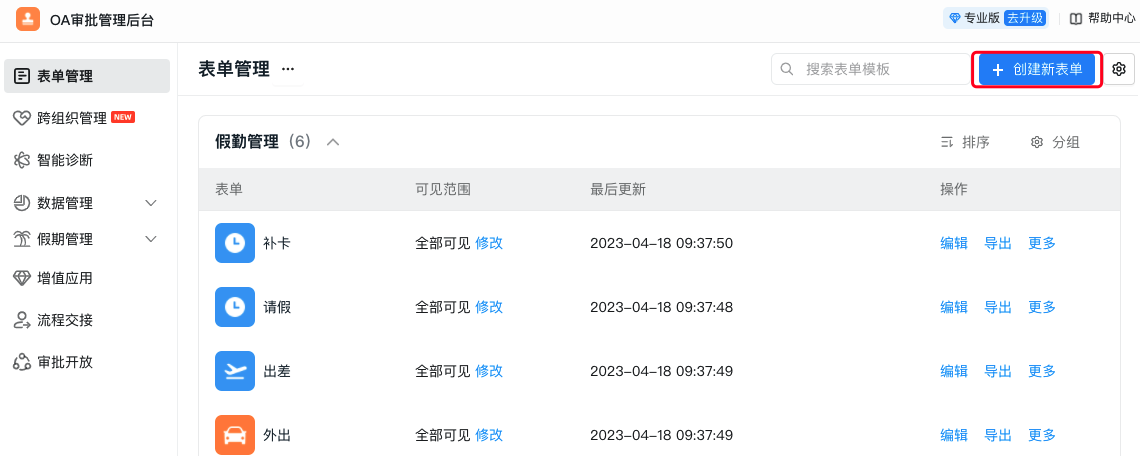Open the 出差 airplane form icon
The image size is (1140, 456).
point(235,371)
